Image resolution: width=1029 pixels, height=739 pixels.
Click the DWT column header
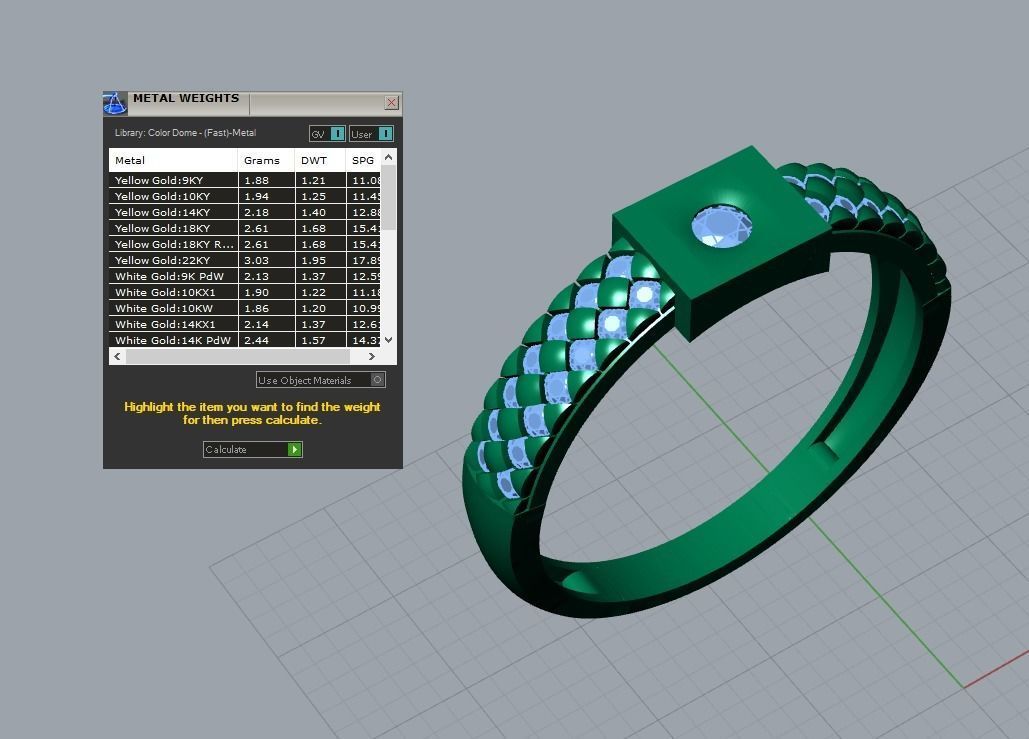pyautogui.click(x=320, y=160)
